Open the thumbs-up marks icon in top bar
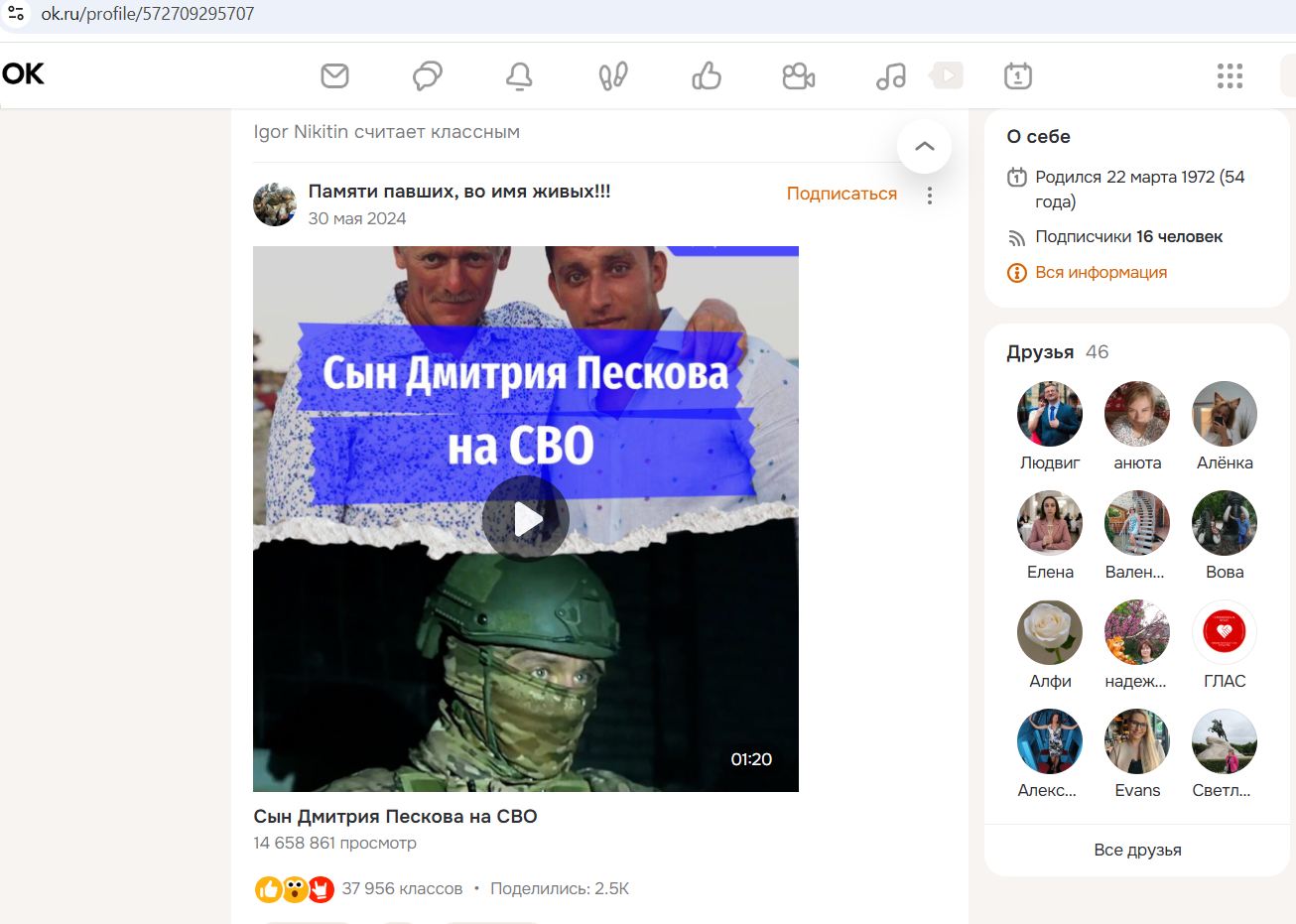The width and height of the screenshot is (1296, 924). coord(707,75)
